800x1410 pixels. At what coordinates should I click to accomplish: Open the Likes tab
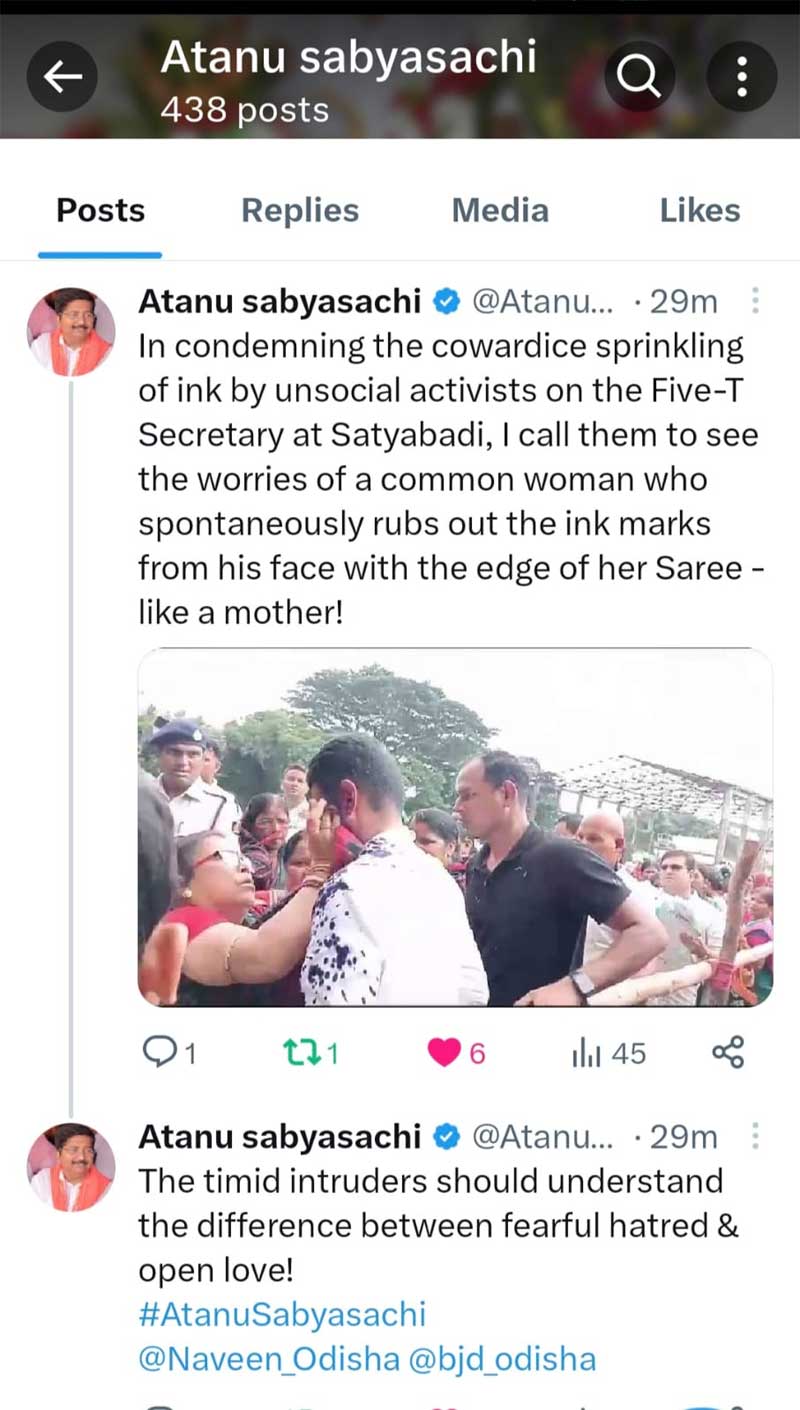700,211
